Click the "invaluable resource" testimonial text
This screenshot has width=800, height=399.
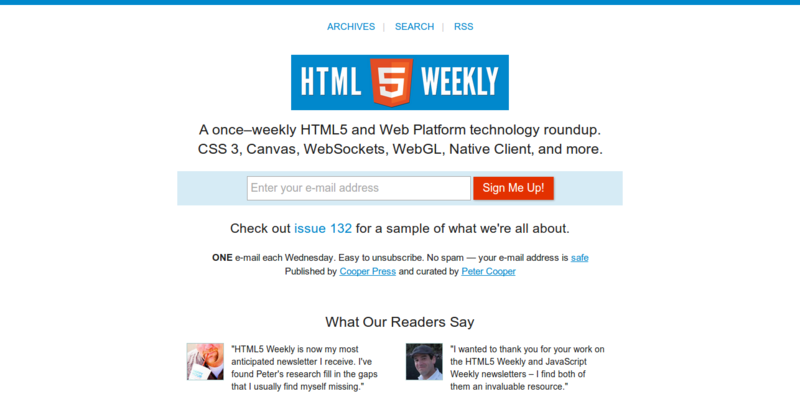pyautogui.click(x=528, y=368)
